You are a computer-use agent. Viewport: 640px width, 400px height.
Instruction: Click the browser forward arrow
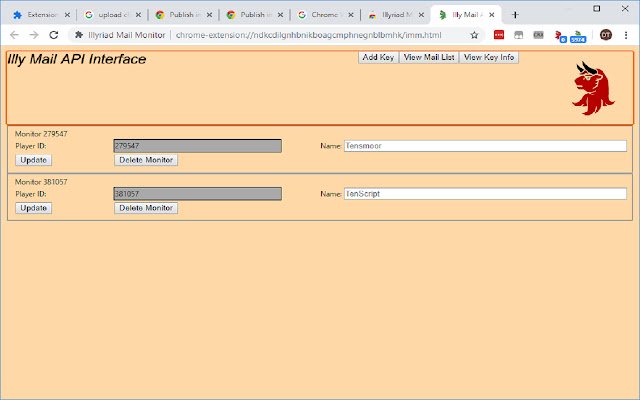pos(34,35)
